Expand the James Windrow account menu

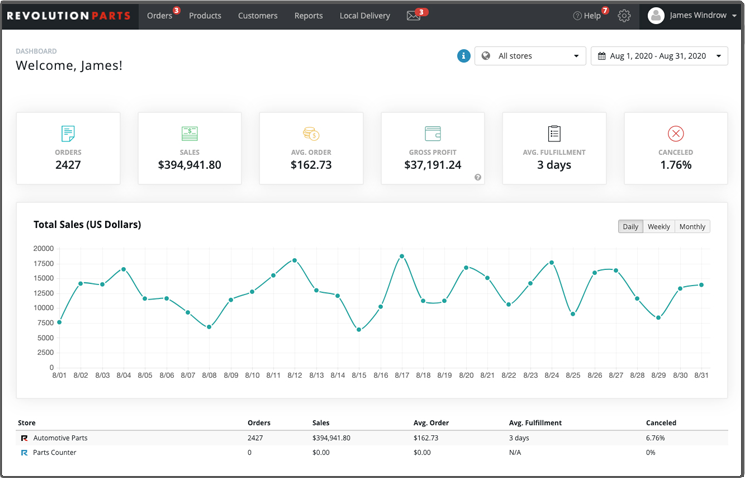coord(692,16)
